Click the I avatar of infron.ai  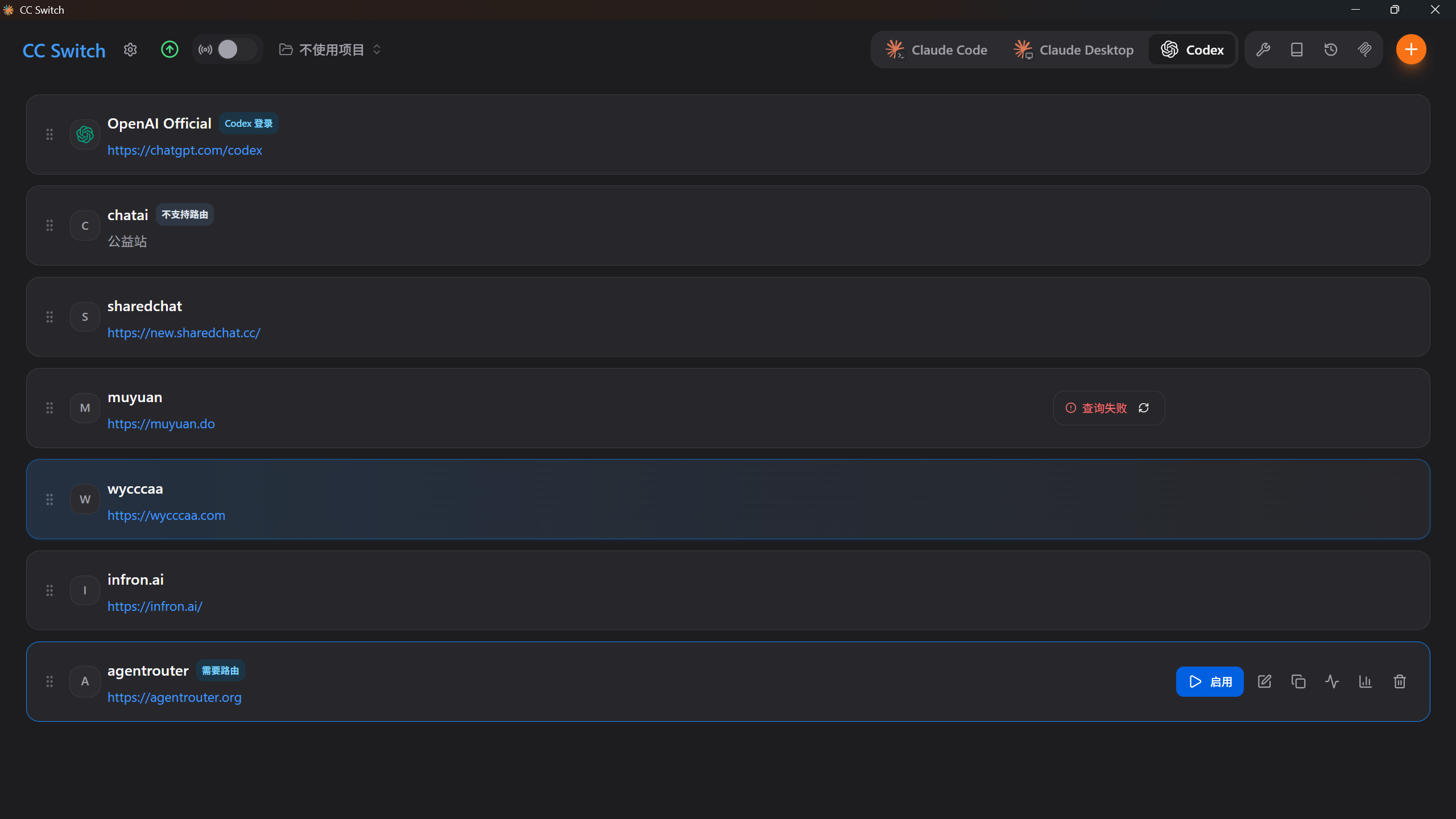coord(85,590)
